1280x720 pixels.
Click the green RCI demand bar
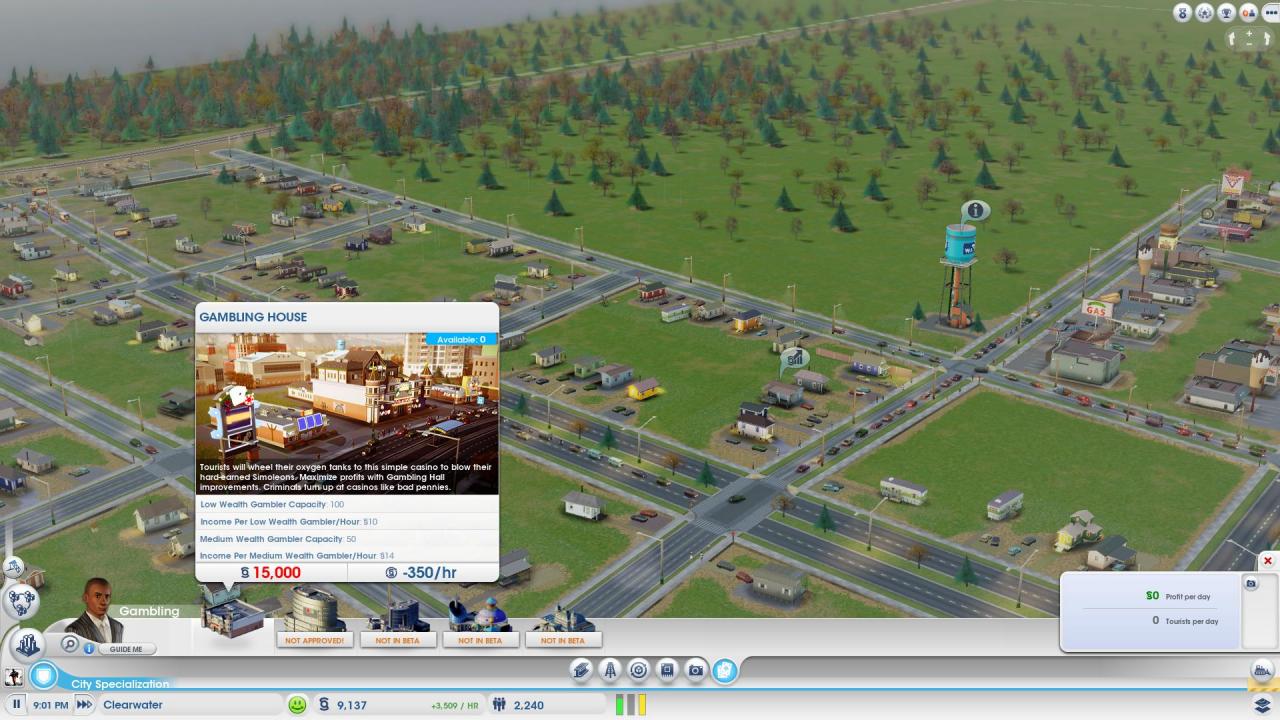click(x=620, y=705)
